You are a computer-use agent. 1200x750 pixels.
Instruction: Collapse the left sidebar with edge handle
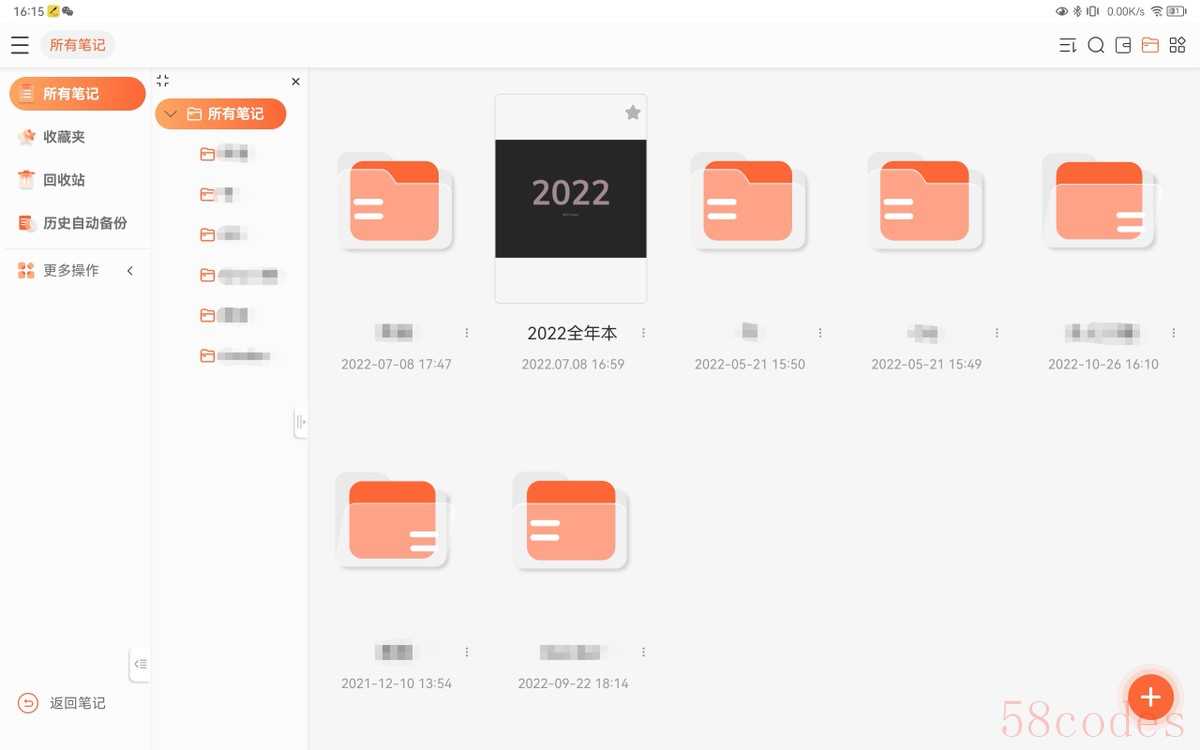click(x=140, y=664)
